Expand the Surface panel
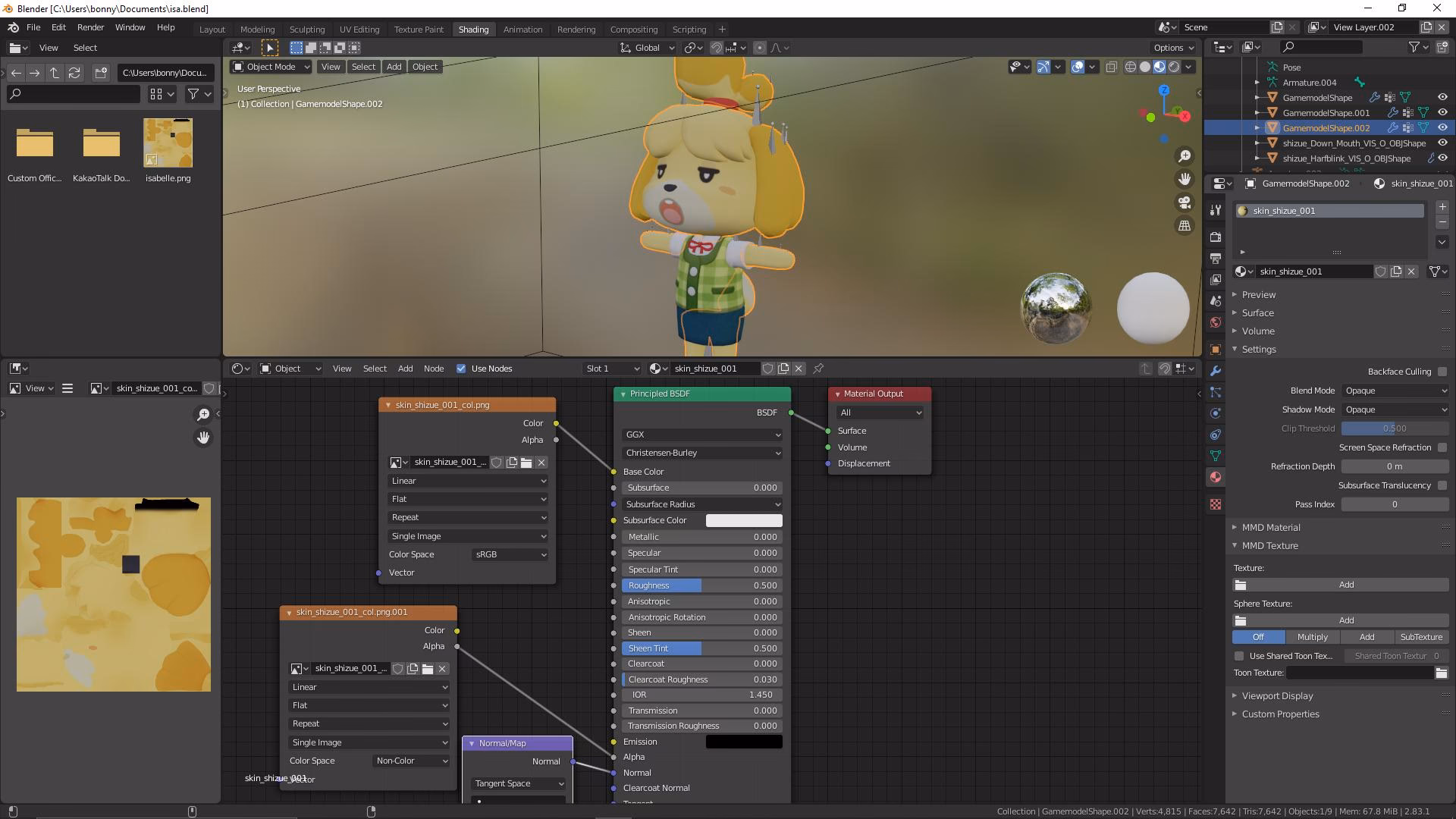This screenshot has height=819, width=1456. coord(1258,313)
